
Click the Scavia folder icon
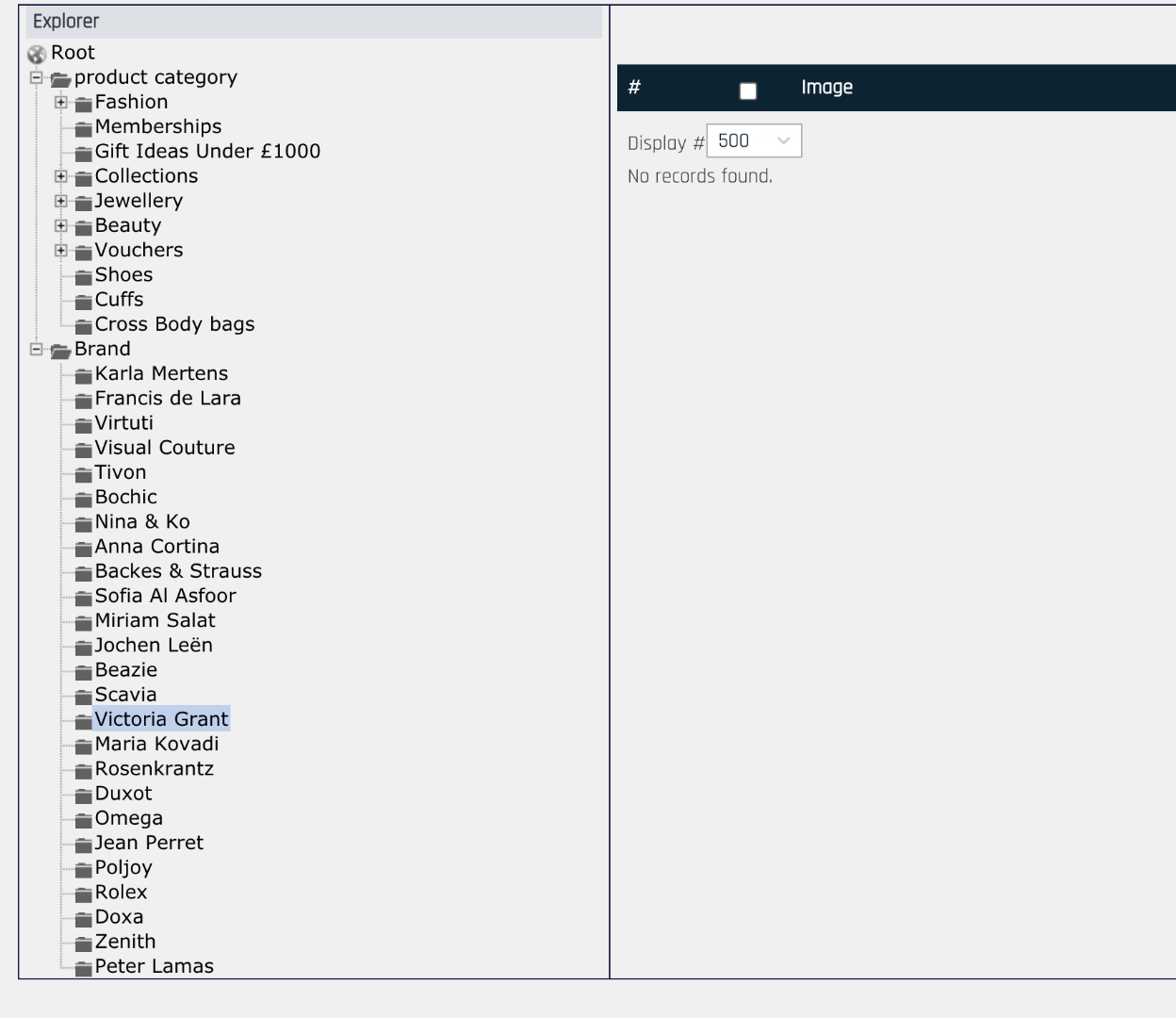[84, 696]
